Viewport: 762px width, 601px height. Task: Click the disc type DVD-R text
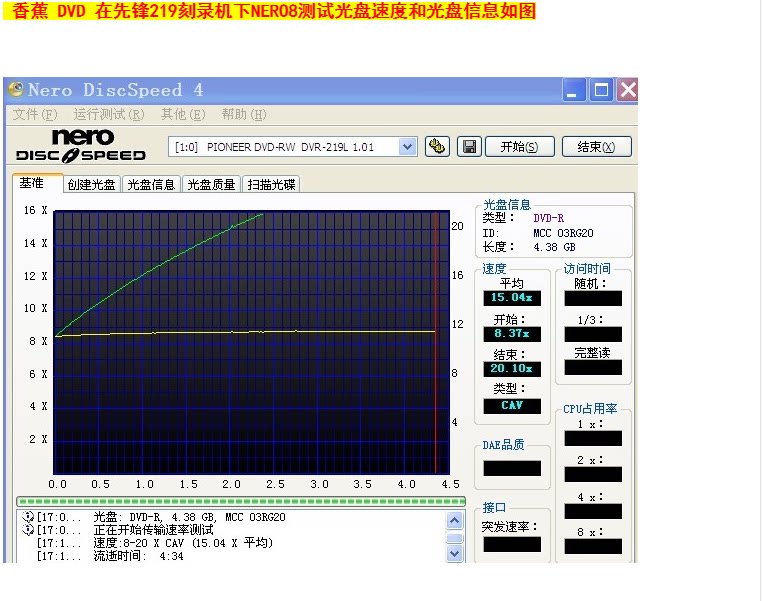click(x=549, y=219)
